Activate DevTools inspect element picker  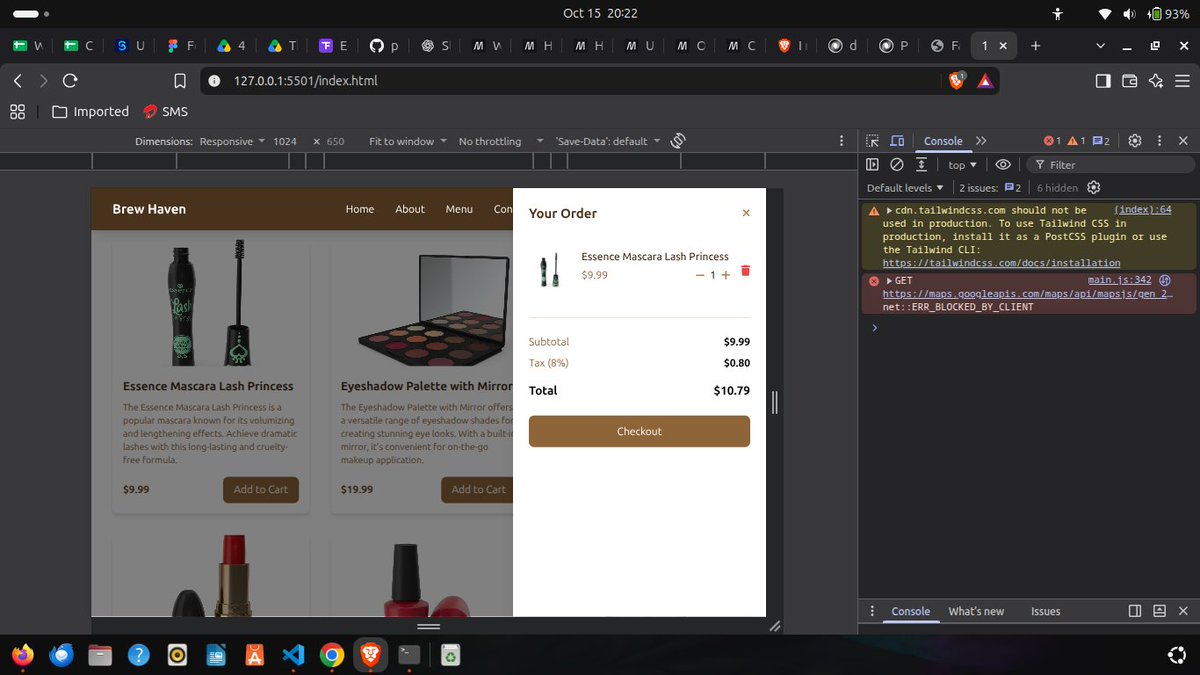pos(873,141)
